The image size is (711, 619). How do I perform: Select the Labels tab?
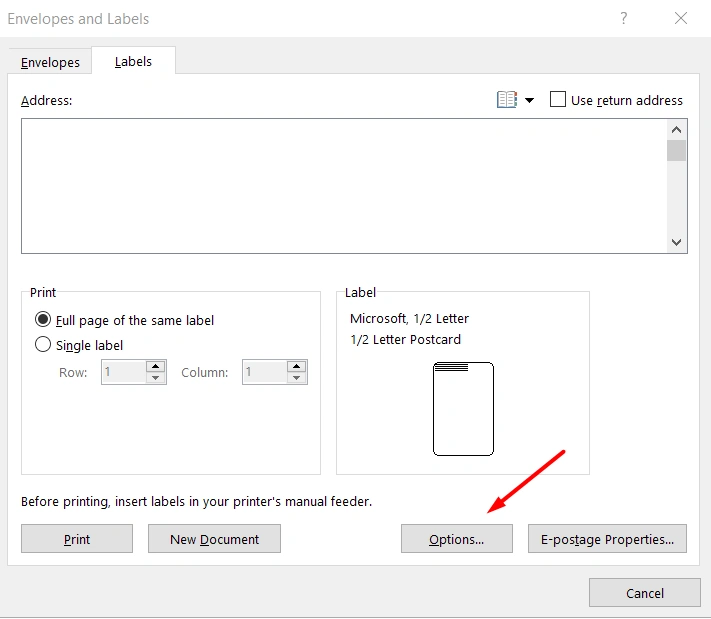pyautogui.click(x=133, y=61)
